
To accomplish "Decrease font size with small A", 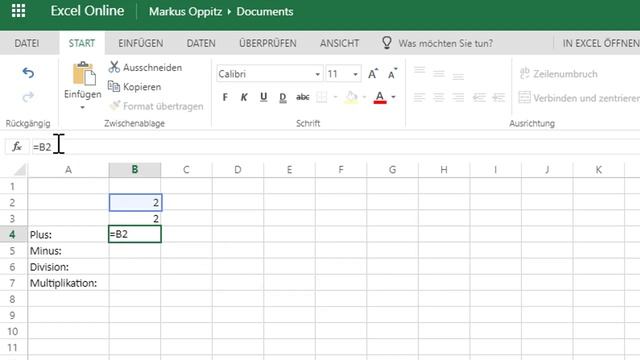I will point(392,74).
